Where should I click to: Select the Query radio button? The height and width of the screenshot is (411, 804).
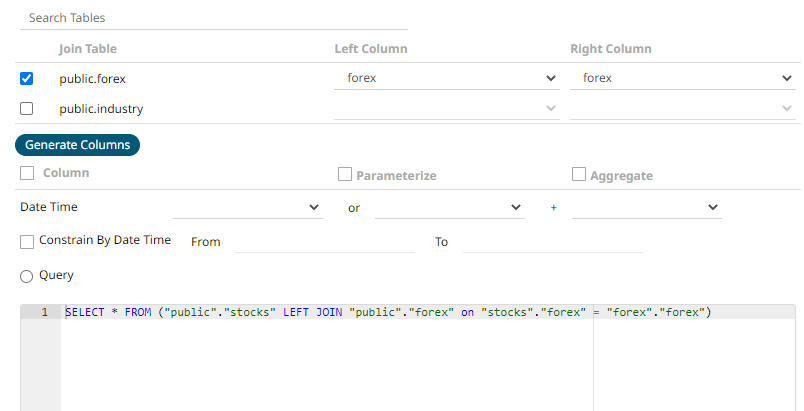click(27, 275)
